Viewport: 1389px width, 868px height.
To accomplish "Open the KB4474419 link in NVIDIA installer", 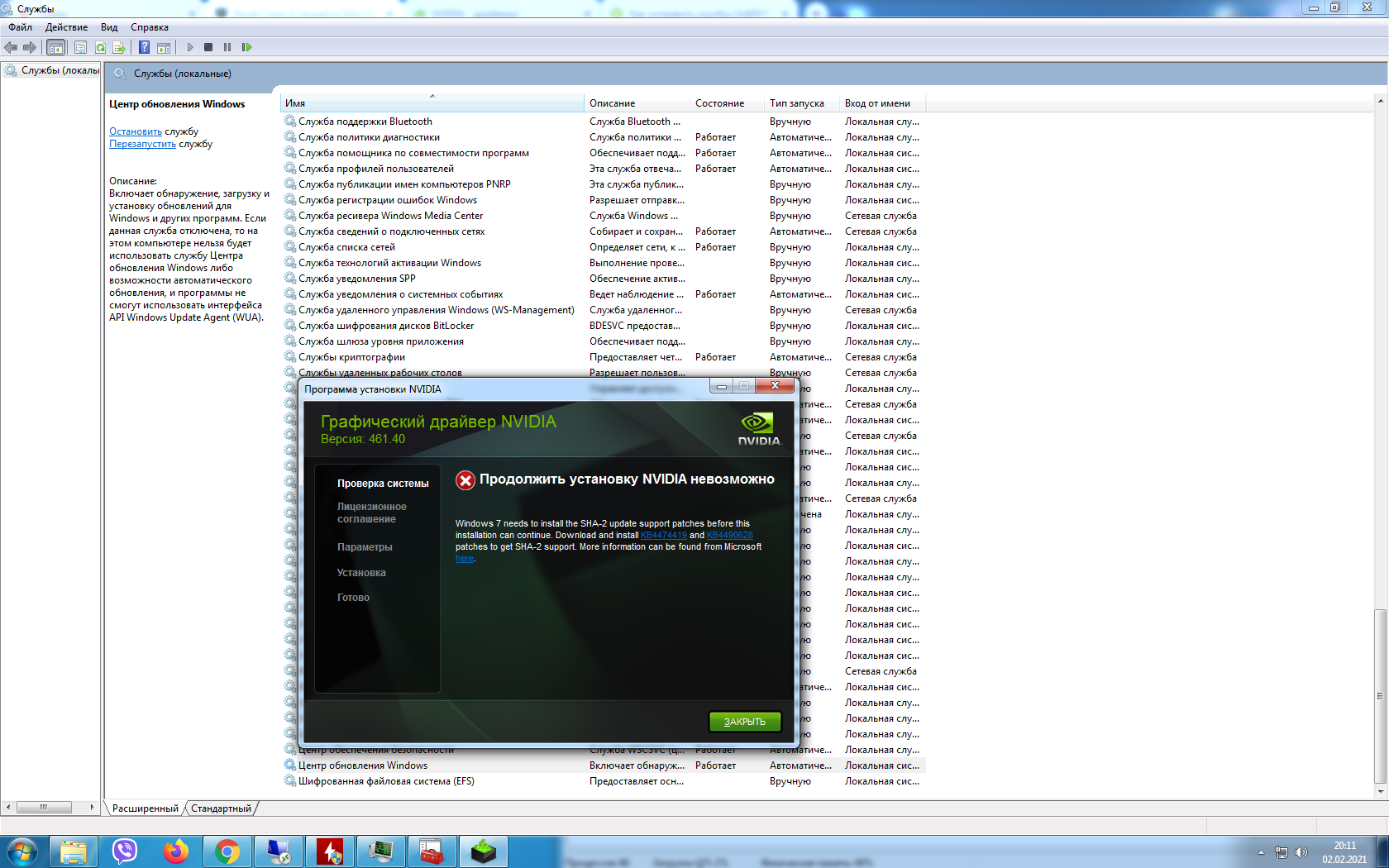I will pyautogui.click(x=664, y=535).
